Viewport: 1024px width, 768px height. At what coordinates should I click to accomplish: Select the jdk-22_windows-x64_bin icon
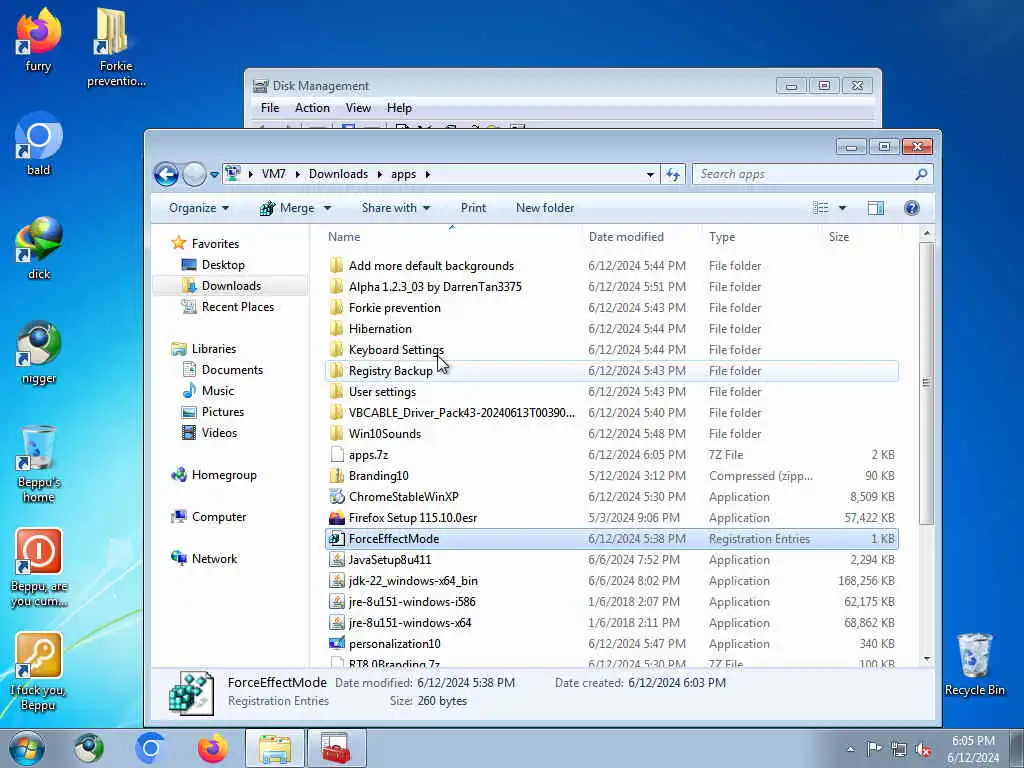(x=336, y=581)
